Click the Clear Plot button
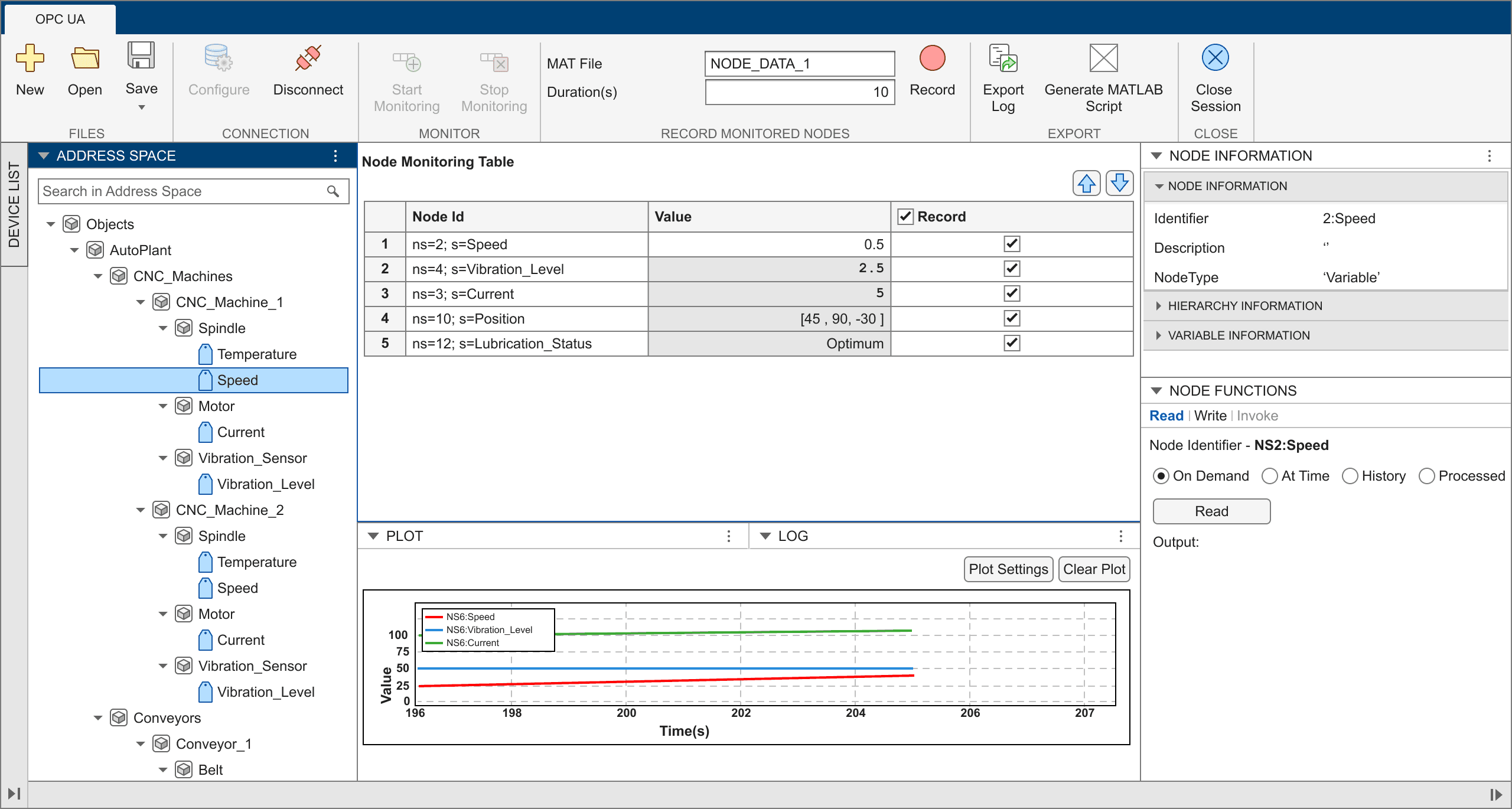Screen dimensions: 1512x809 [1094, 569]
